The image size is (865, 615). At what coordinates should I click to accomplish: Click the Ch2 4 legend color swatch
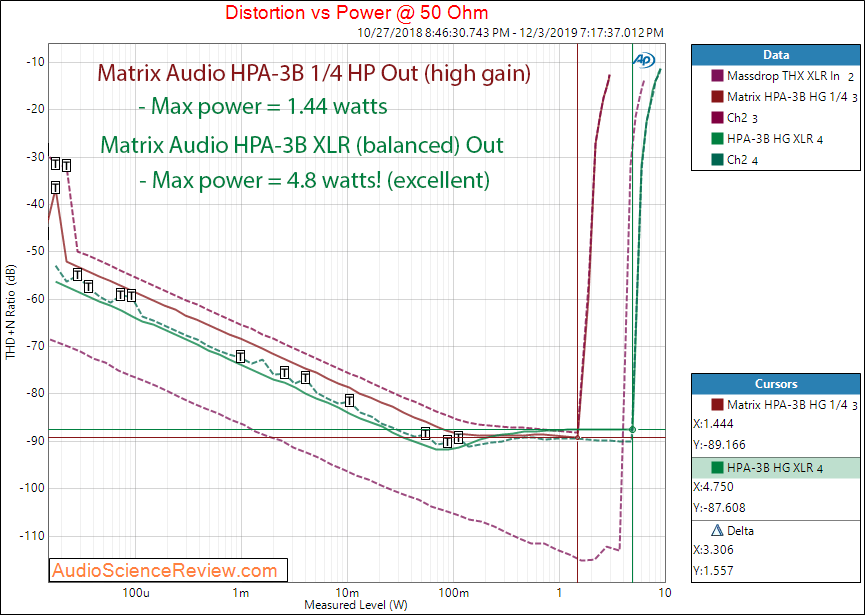tap(717, 160)
